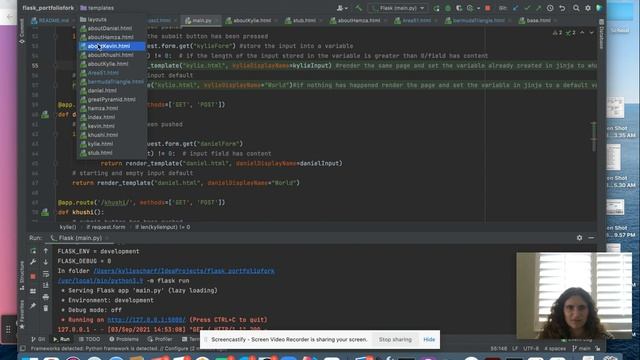The height and width of the screenshot is (360, 640).
Task: Open the Git tool window tab
Action: click(38, 339)
